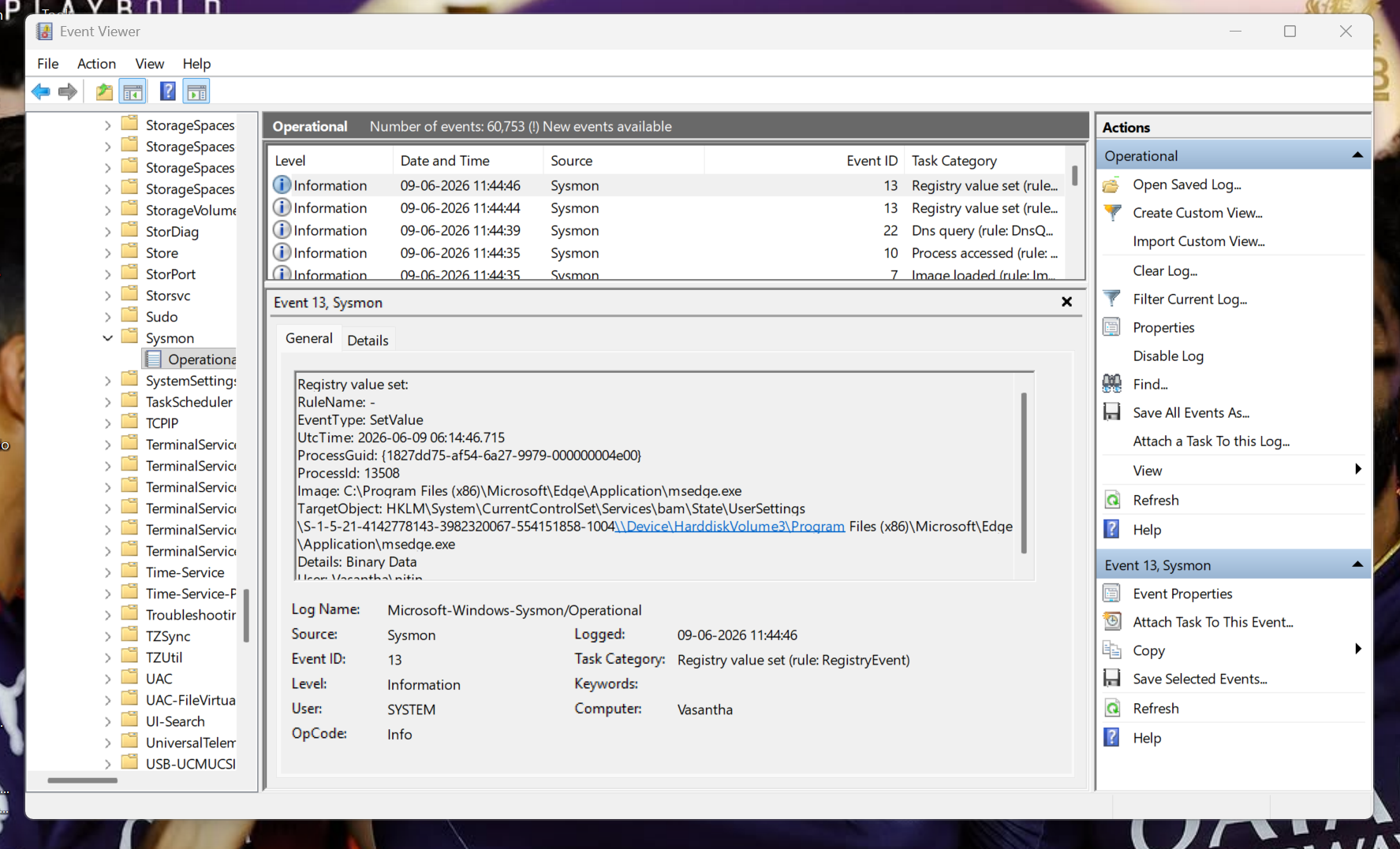1400x849 pixels.
Task: Click the Attach Task To This Event icon
Action: tap(1111, 622)
